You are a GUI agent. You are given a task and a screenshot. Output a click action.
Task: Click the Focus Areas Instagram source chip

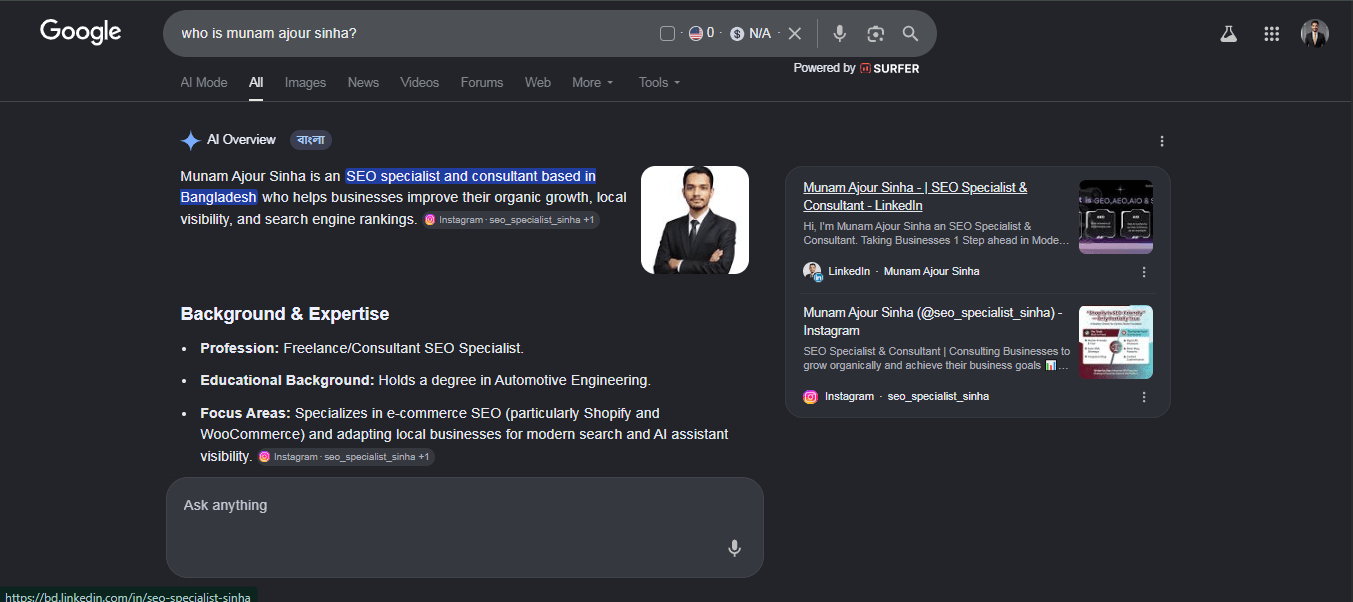point(345,457)
